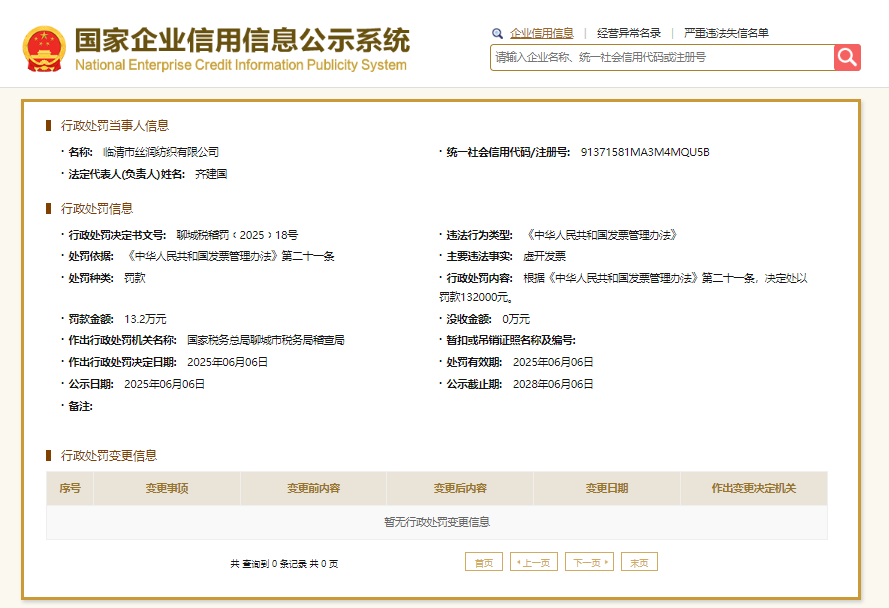The width and height of the screenshot is (889, 608).
Task: Click small magnifier icon beside 企业信用信息
Action: coord(497,33)
